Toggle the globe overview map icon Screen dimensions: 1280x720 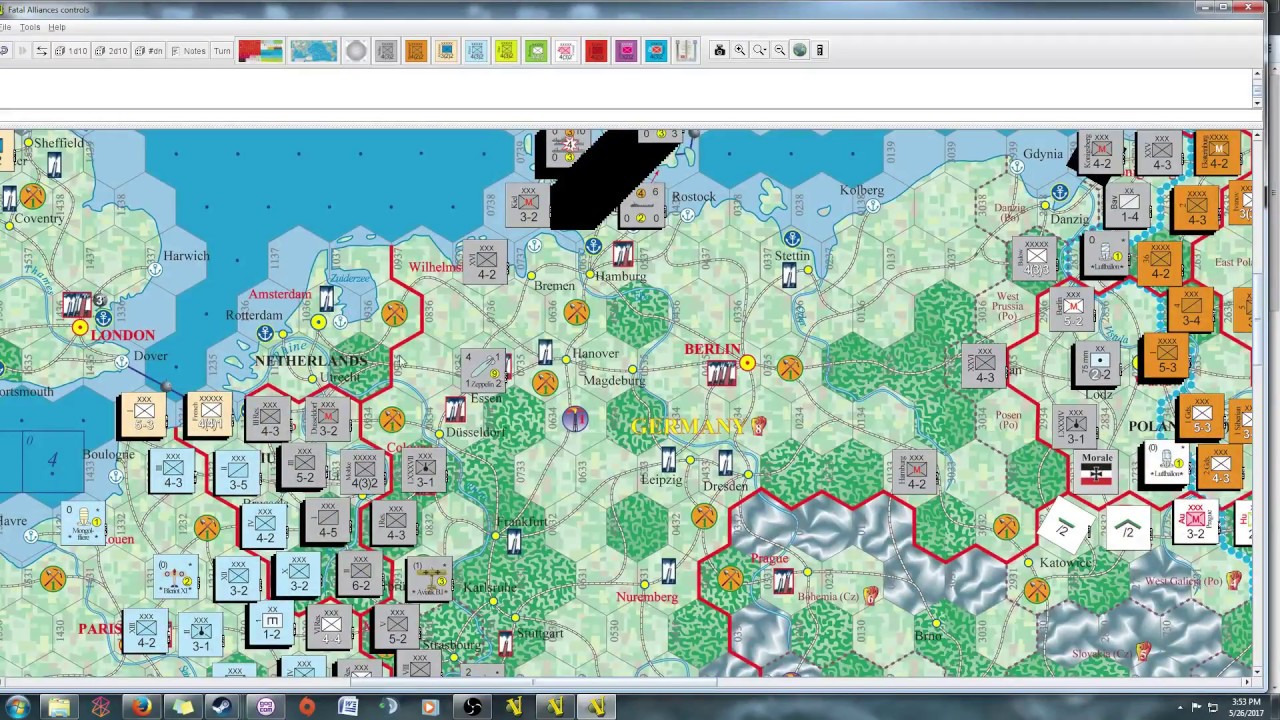pyautogui.click(x=800, y=50)
